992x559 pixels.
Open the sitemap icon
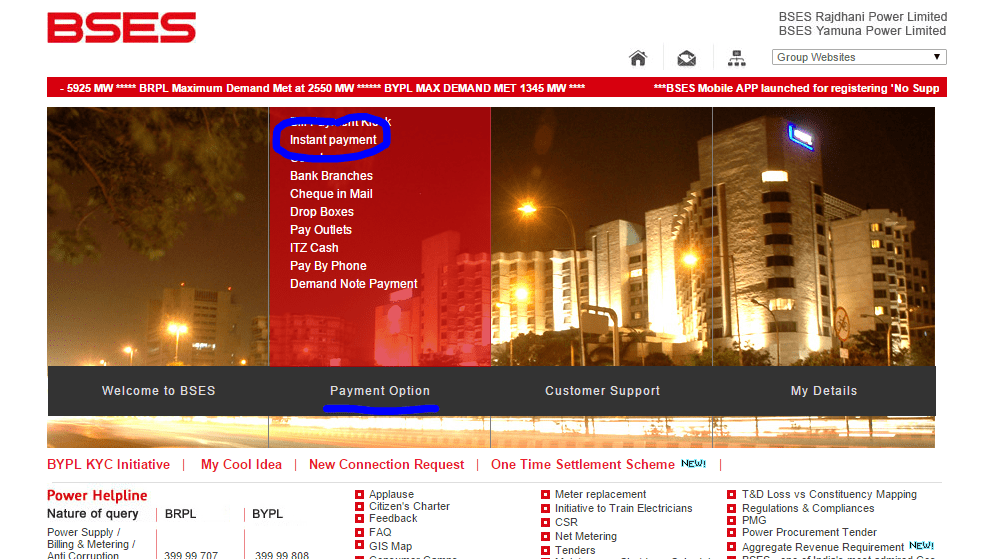[736, 58]
